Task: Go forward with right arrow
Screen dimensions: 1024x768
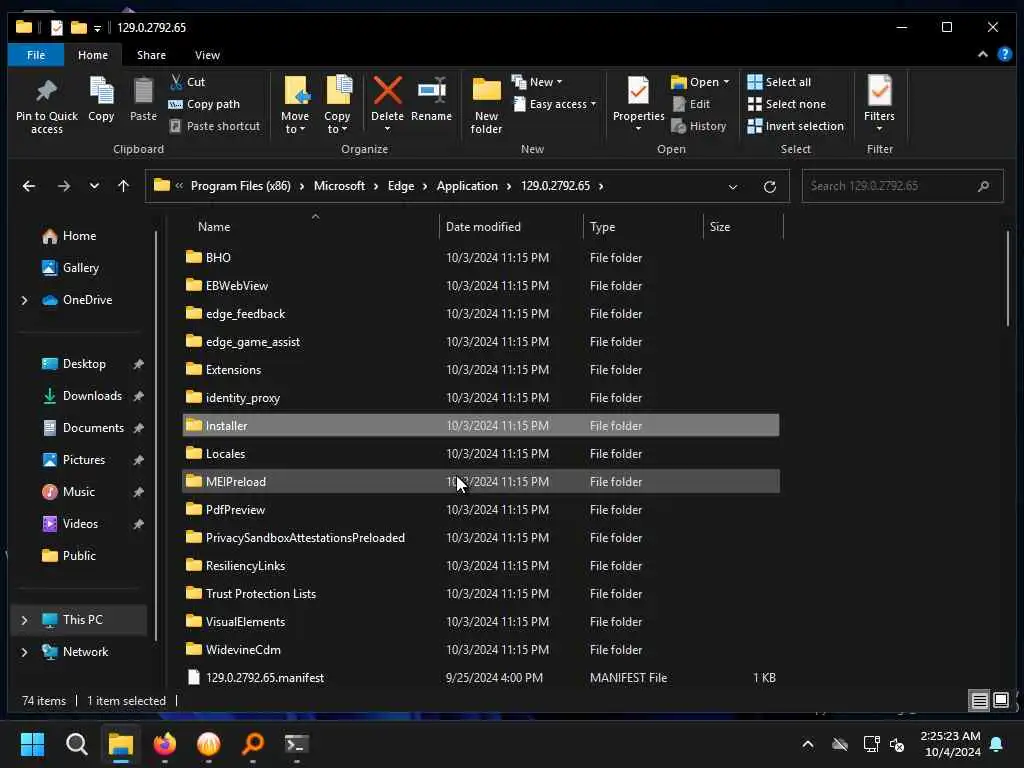Action: (x=63, y=186)
